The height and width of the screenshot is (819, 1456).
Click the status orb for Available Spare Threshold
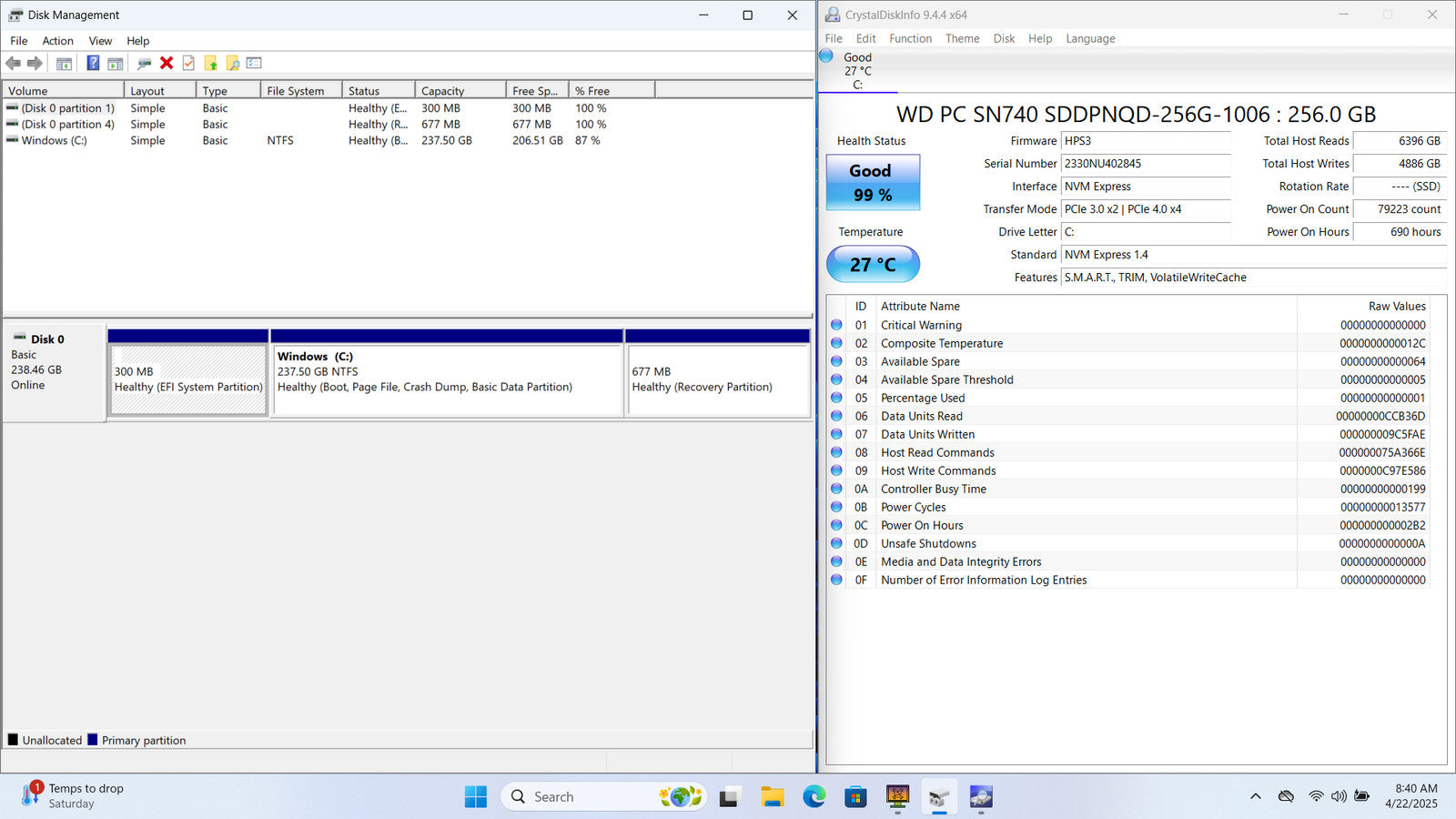coord(836,379)
